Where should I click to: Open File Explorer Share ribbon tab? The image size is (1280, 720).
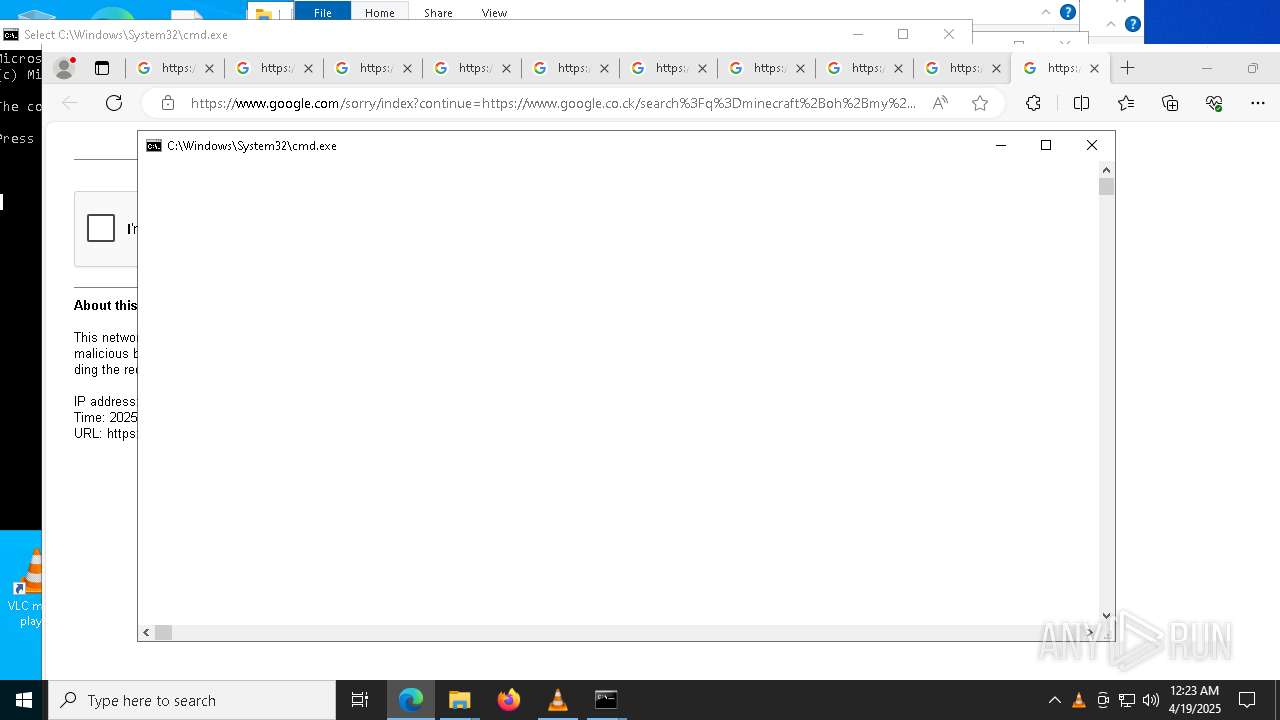(x=438, y=13)
